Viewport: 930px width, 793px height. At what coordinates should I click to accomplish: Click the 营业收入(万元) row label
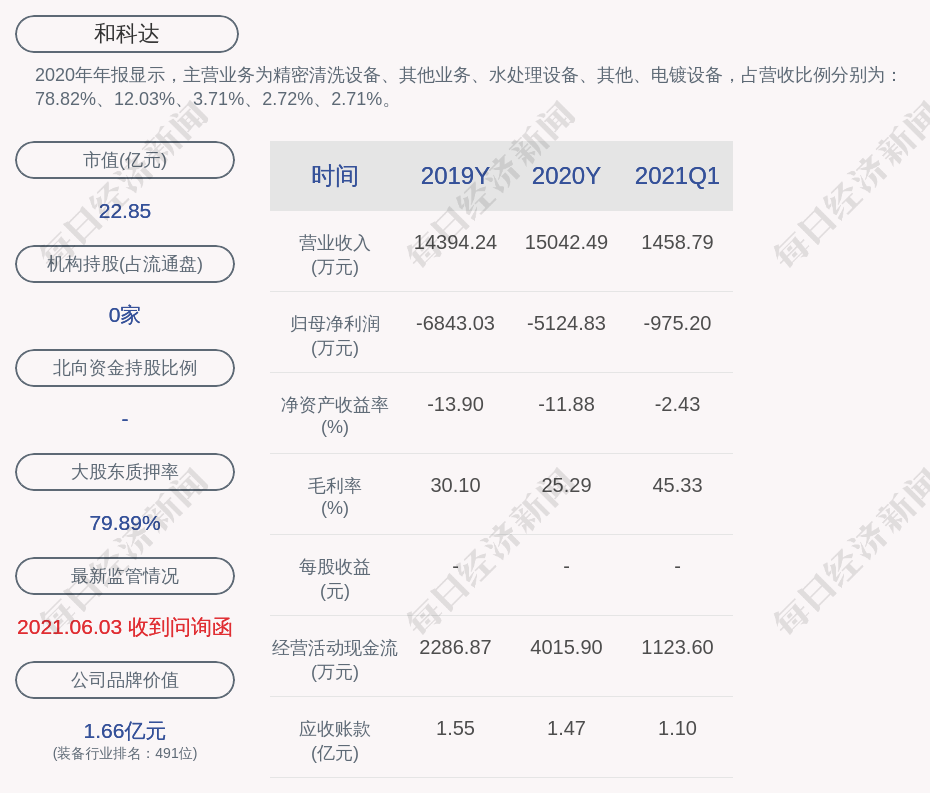coord(335,255)
